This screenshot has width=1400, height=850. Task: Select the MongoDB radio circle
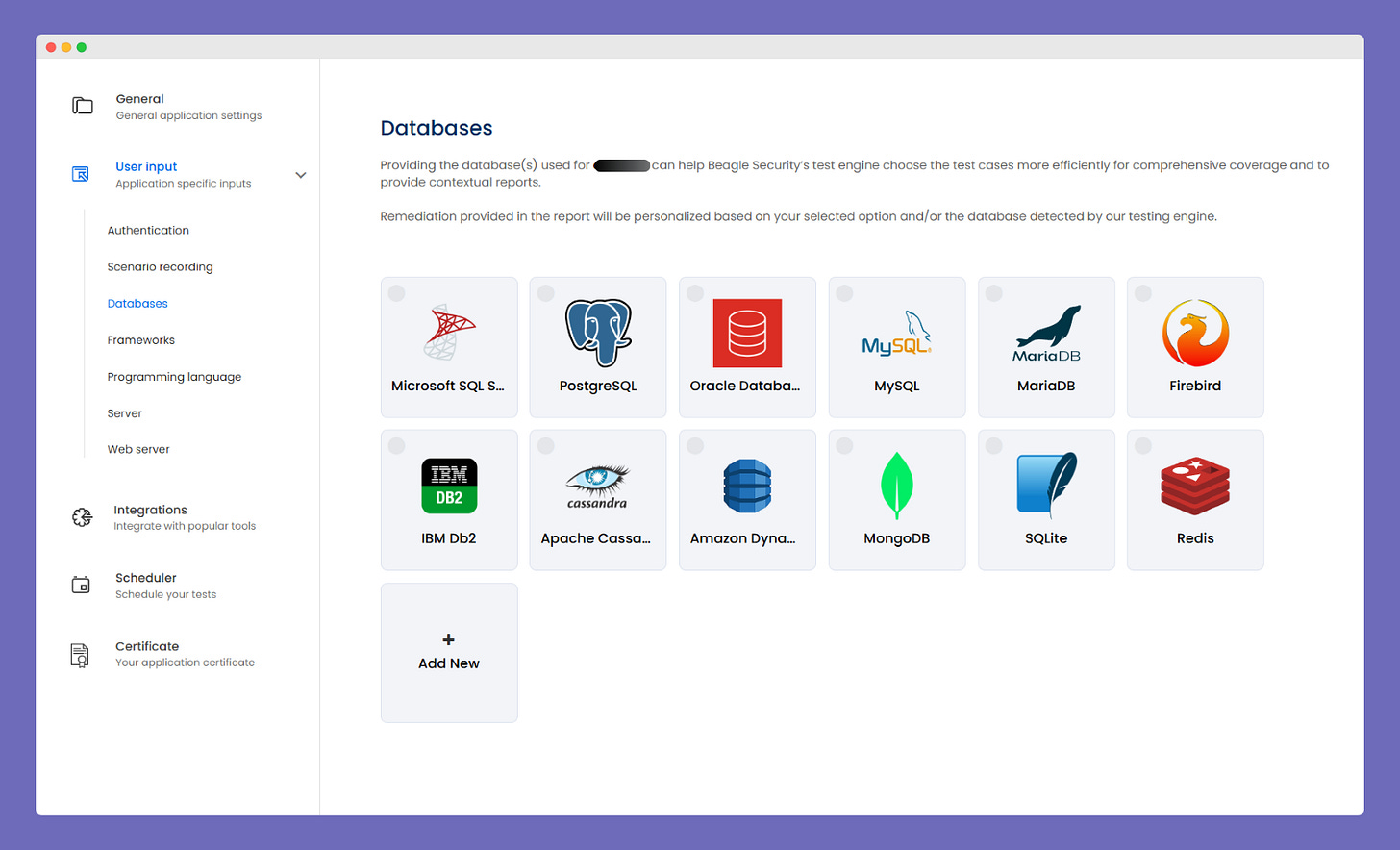pos(844,446)
